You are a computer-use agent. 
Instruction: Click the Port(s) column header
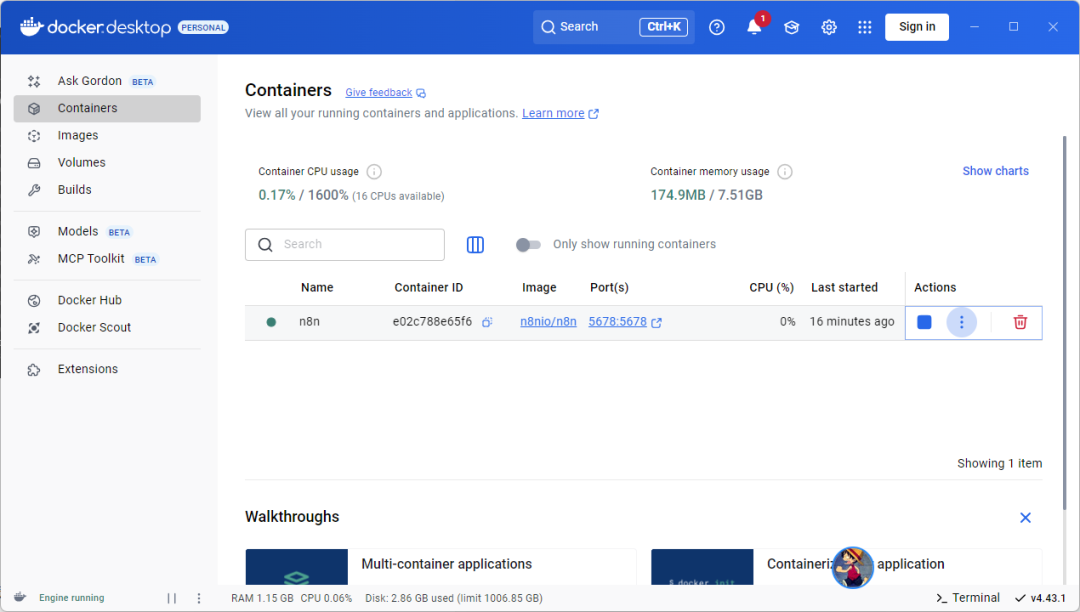[x=609, y=288]
